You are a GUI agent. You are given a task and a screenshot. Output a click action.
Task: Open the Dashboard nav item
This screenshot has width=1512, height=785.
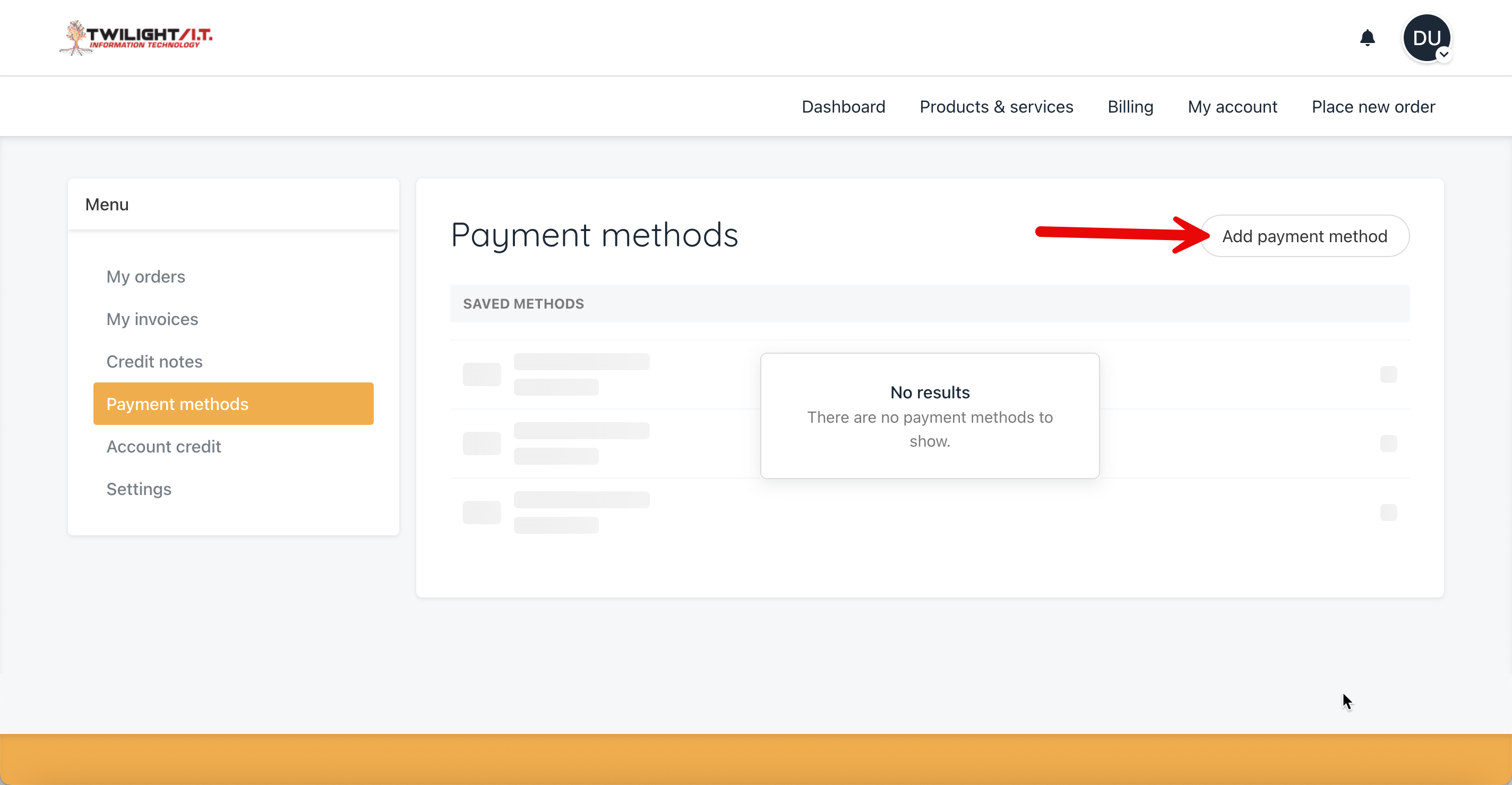point(843,107)
